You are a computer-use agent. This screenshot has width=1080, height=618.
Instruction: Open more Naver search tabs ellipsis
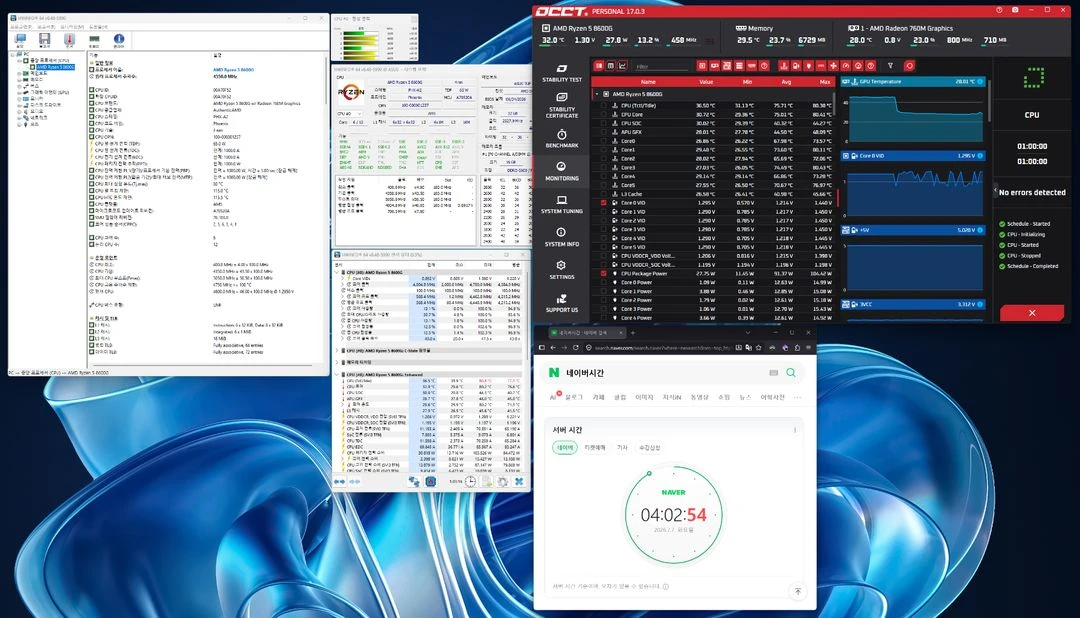point(798,397)
